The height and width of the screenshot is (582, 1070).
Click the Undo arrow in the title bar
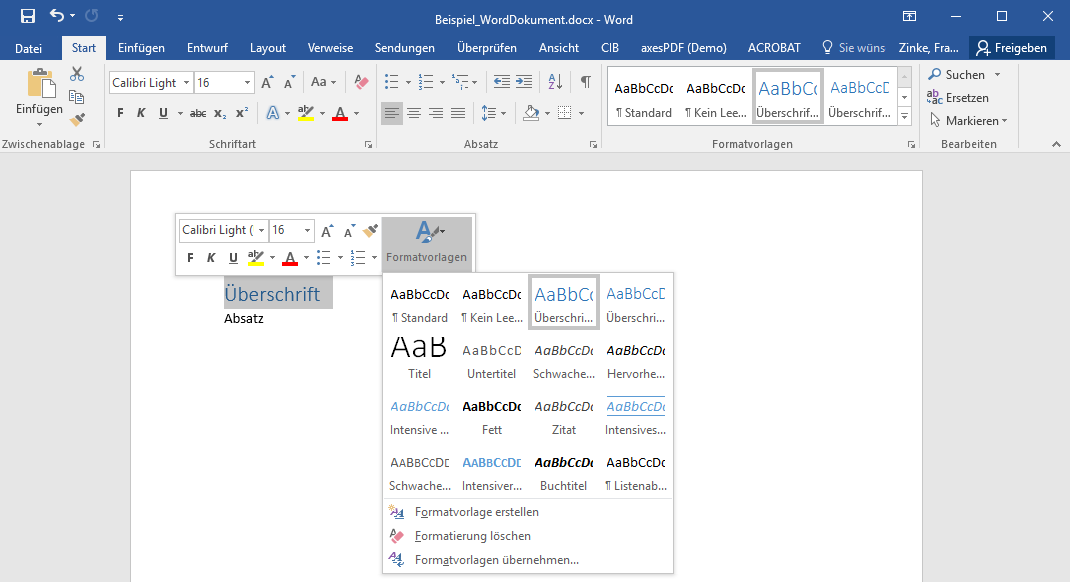57,17
